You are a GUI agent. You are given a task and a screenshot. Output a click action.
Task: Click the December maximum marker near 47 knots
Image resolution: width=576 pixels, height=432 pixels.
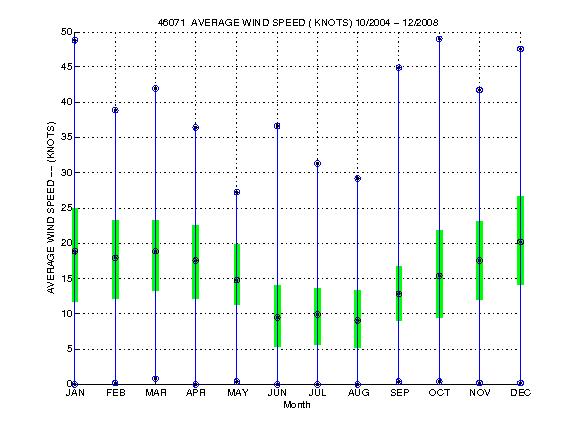[521, 49]
